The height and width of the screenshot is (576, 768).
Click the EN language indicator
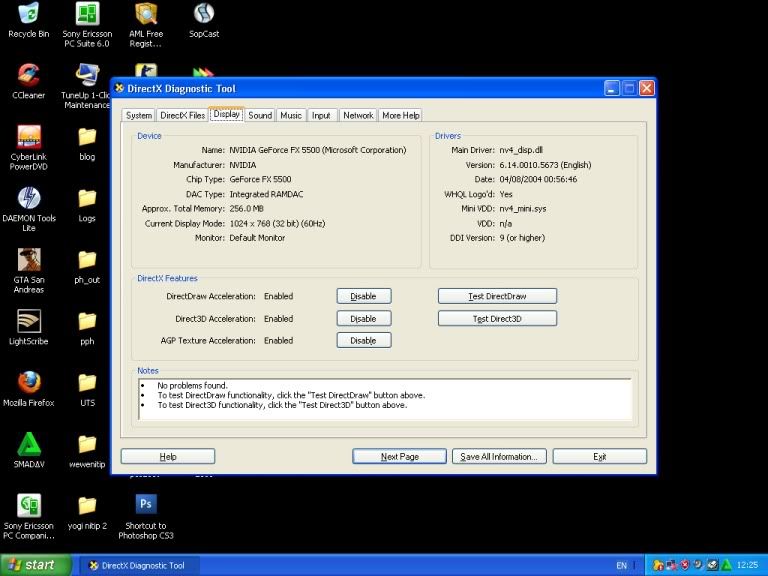coord(621,565)
